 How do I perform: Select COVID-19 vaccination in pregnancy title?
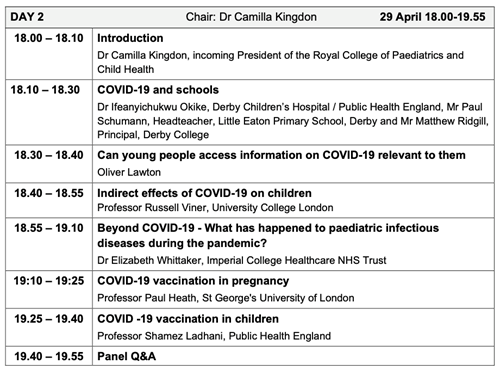[193, 281]
